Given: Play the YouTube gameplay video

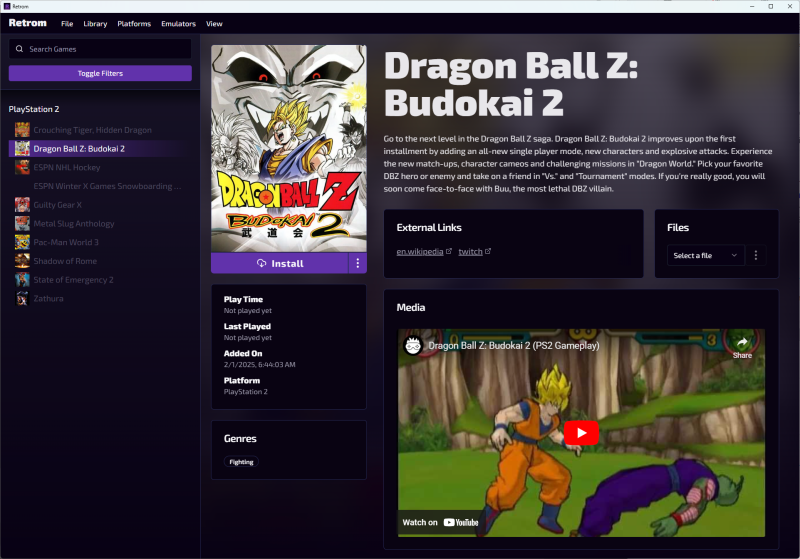Looking at the screenshot, I should 581,433.
